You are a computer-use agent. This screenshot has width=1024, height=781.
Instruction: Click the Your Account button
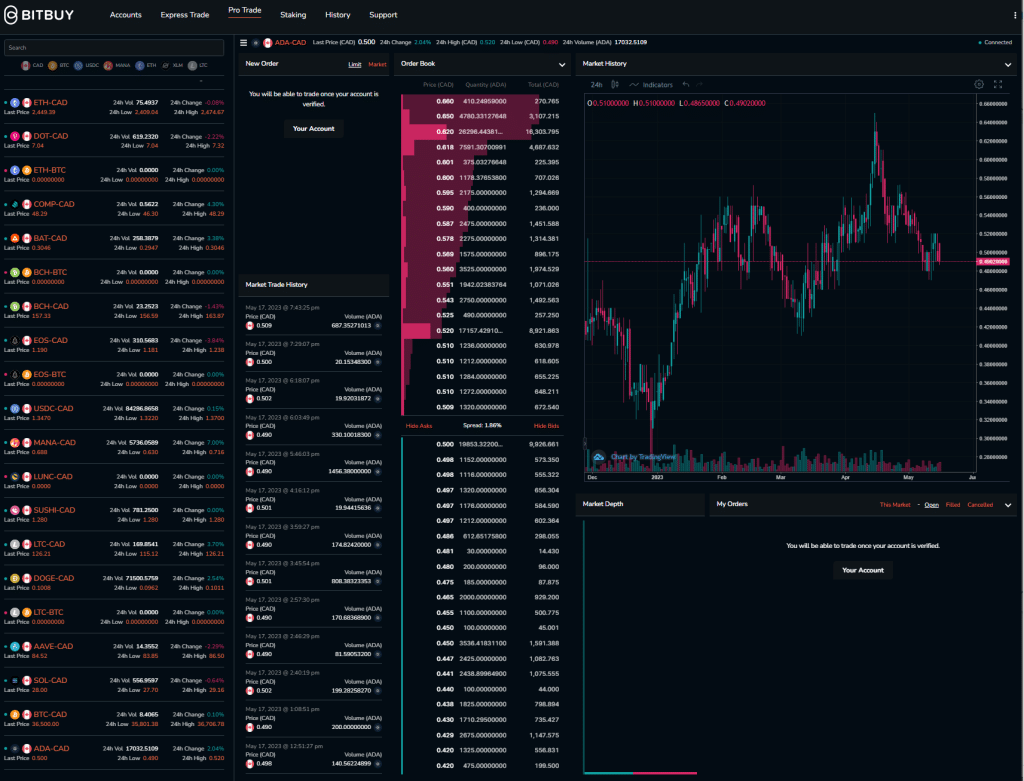click(313, 128)
